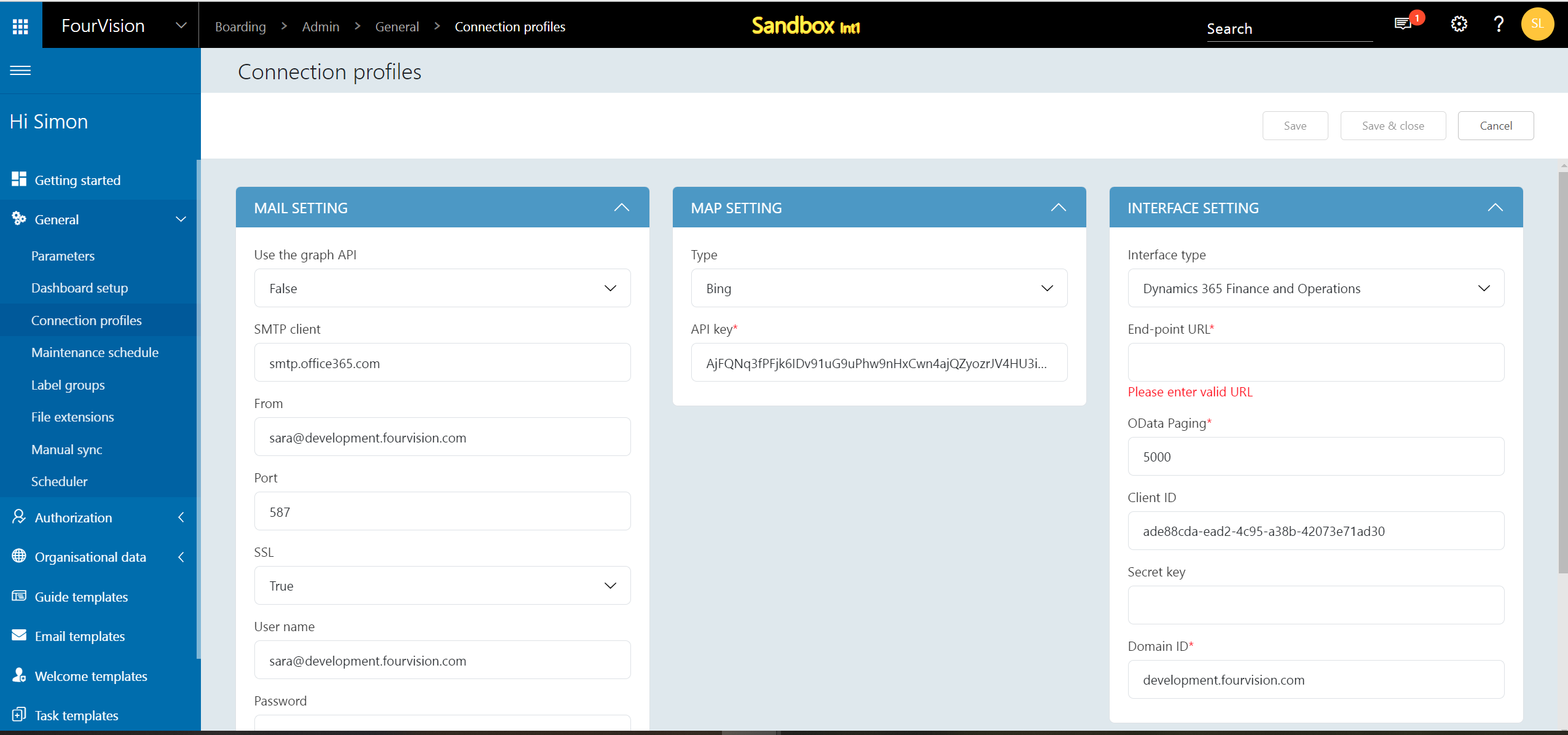Click the Port field
Viewport: 1568px width, 735px height.
tap(442, 511)
